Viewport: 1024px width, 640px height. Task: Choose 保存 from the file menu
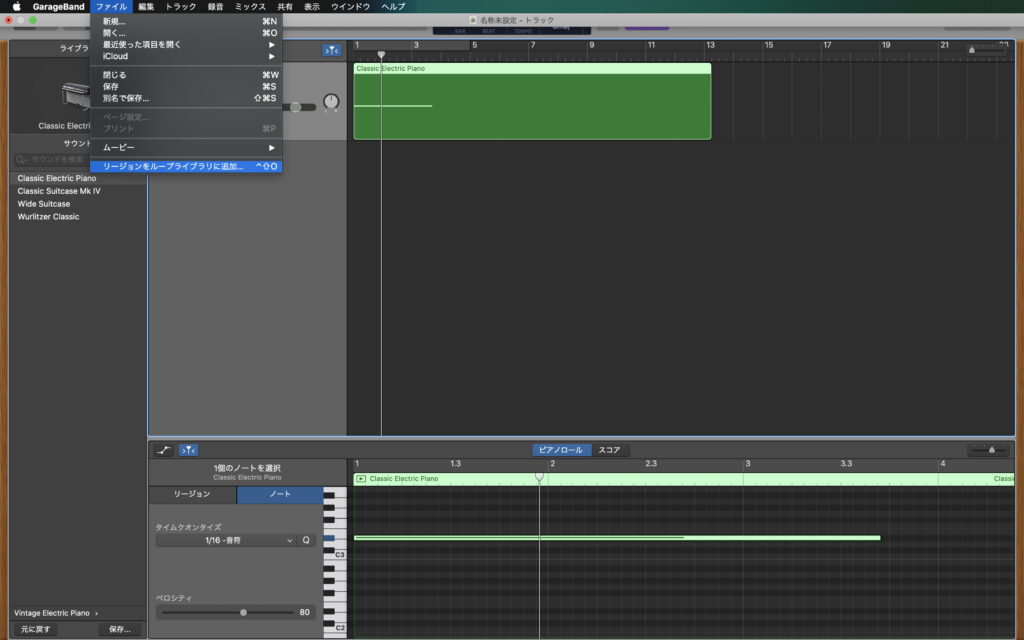(x=186, y=86)
